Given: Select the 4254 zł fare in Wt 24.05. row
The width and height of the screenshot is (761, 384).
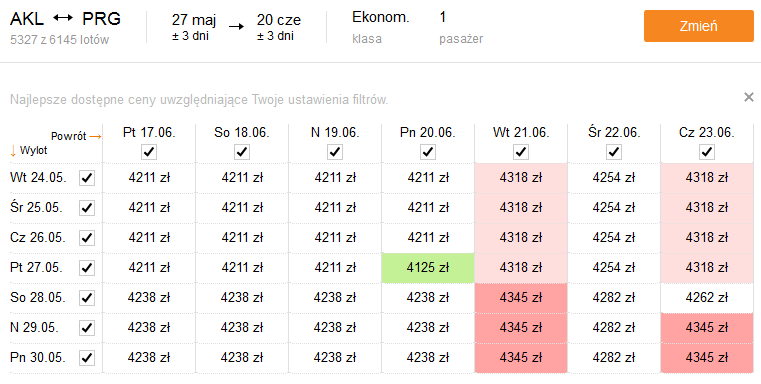Looking at the screenshot, I should [614, 178].
